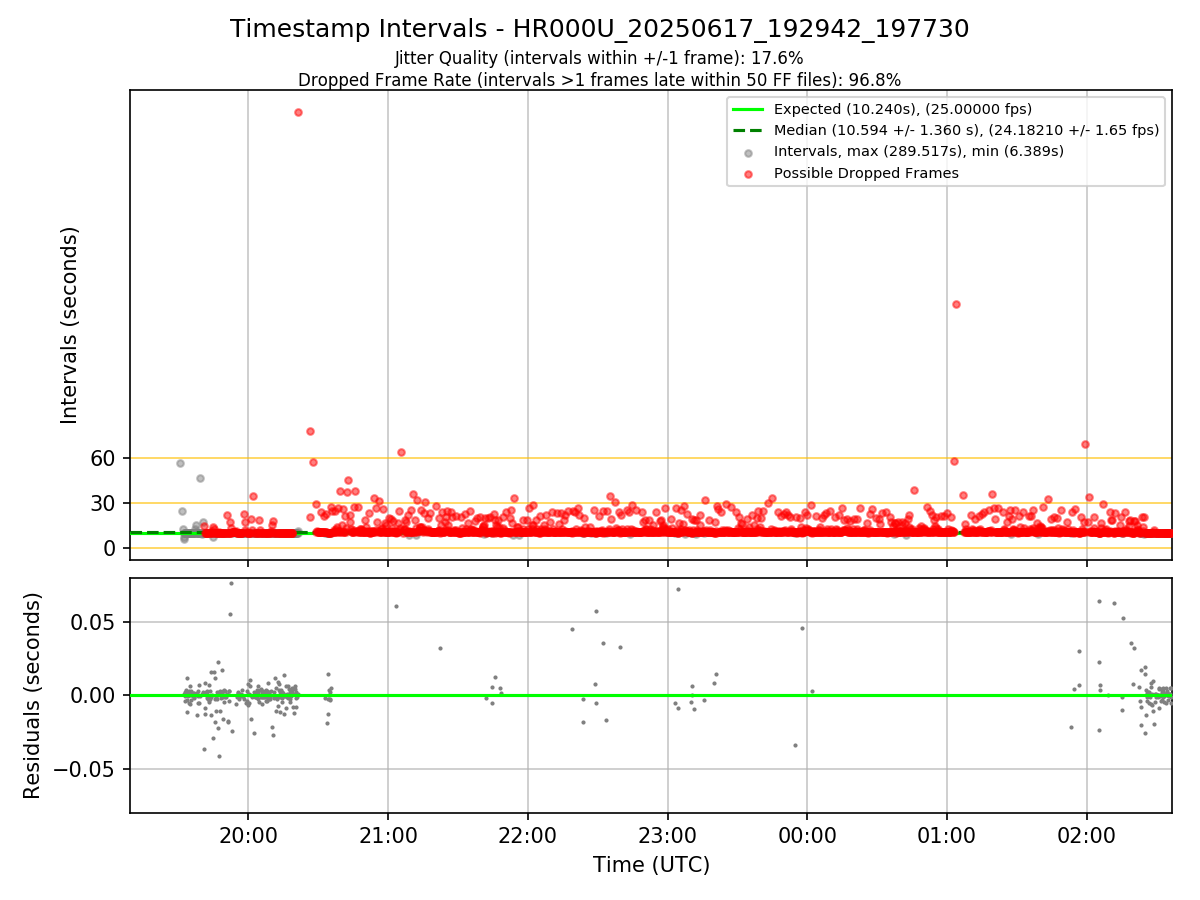1200x900 pixels.
Task: Click the 00:00 x-axis tick label
Action: point(807,835)
